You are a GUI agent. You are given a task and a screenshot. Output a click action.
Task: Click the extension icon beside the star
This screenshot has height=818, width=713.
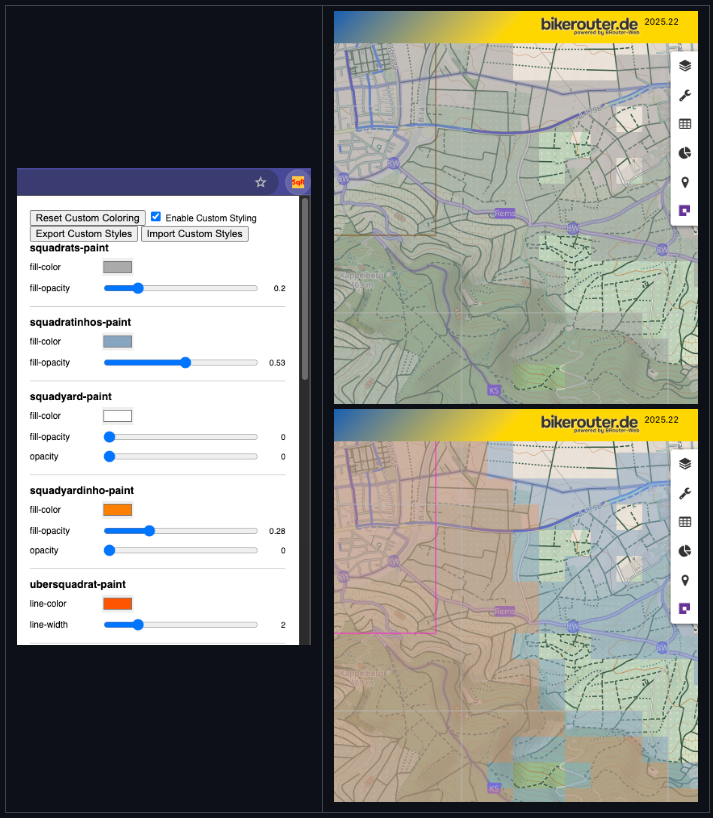click(297, 182)
